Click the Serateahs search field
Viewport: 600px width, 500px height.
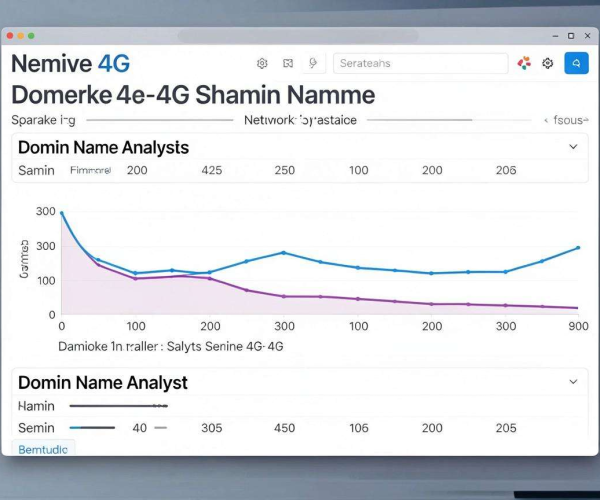coord(421,63)
